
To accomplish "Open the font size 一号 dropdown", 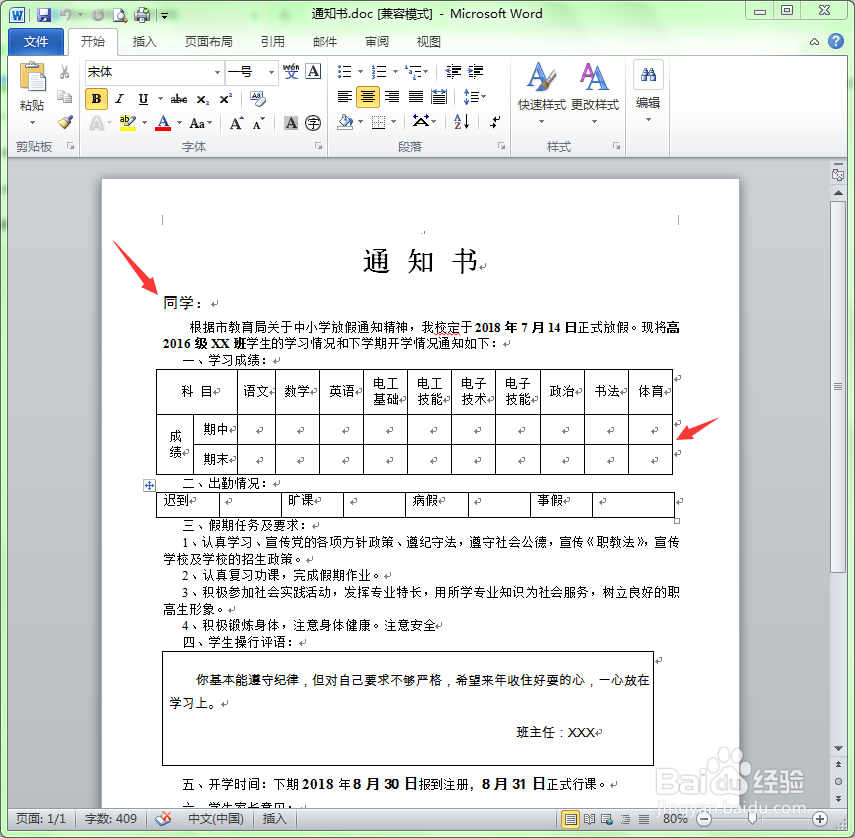I will pyautogui.click(x=271, y=72).
